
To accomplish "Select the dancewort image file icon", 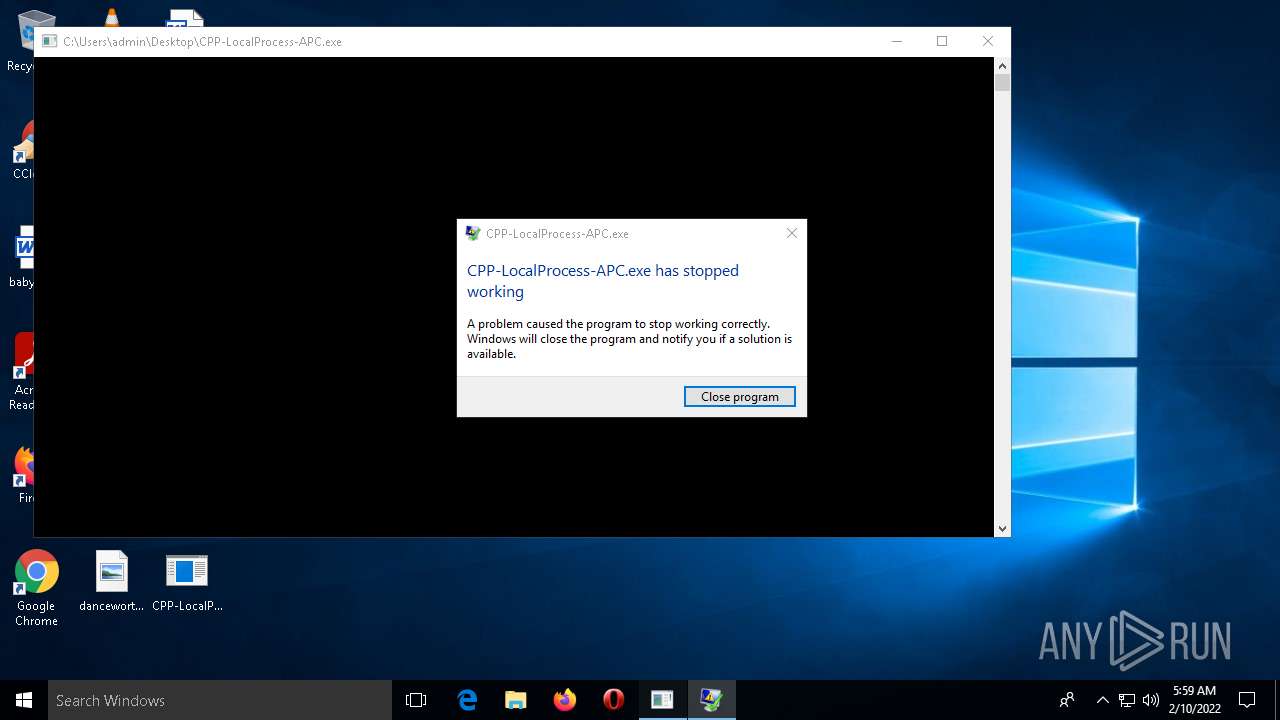I will (x=111, y=581).
